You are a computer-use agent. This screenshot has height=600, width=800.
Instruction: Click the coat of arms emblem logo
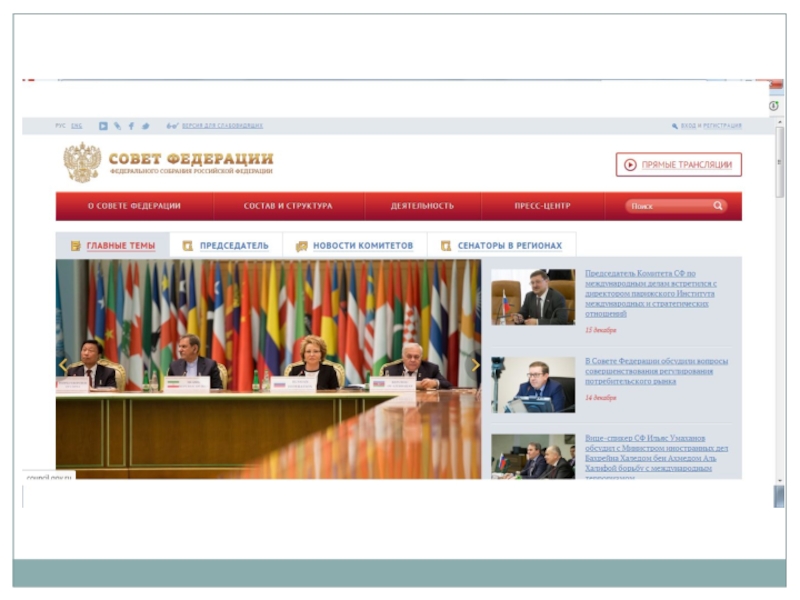point(82,162)
